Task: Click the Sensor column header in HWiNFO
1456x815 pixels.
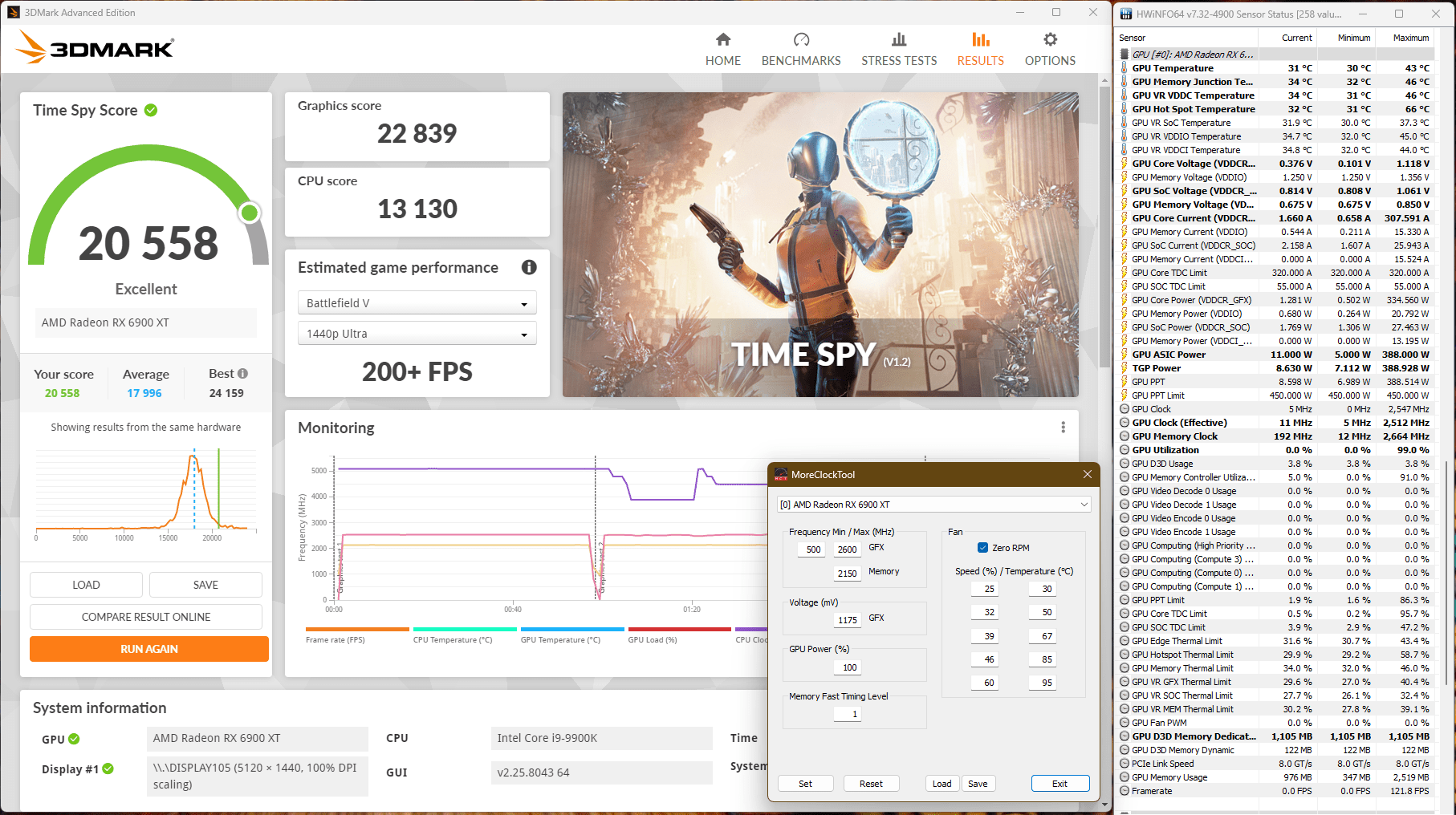Action: pos(1186,38)
